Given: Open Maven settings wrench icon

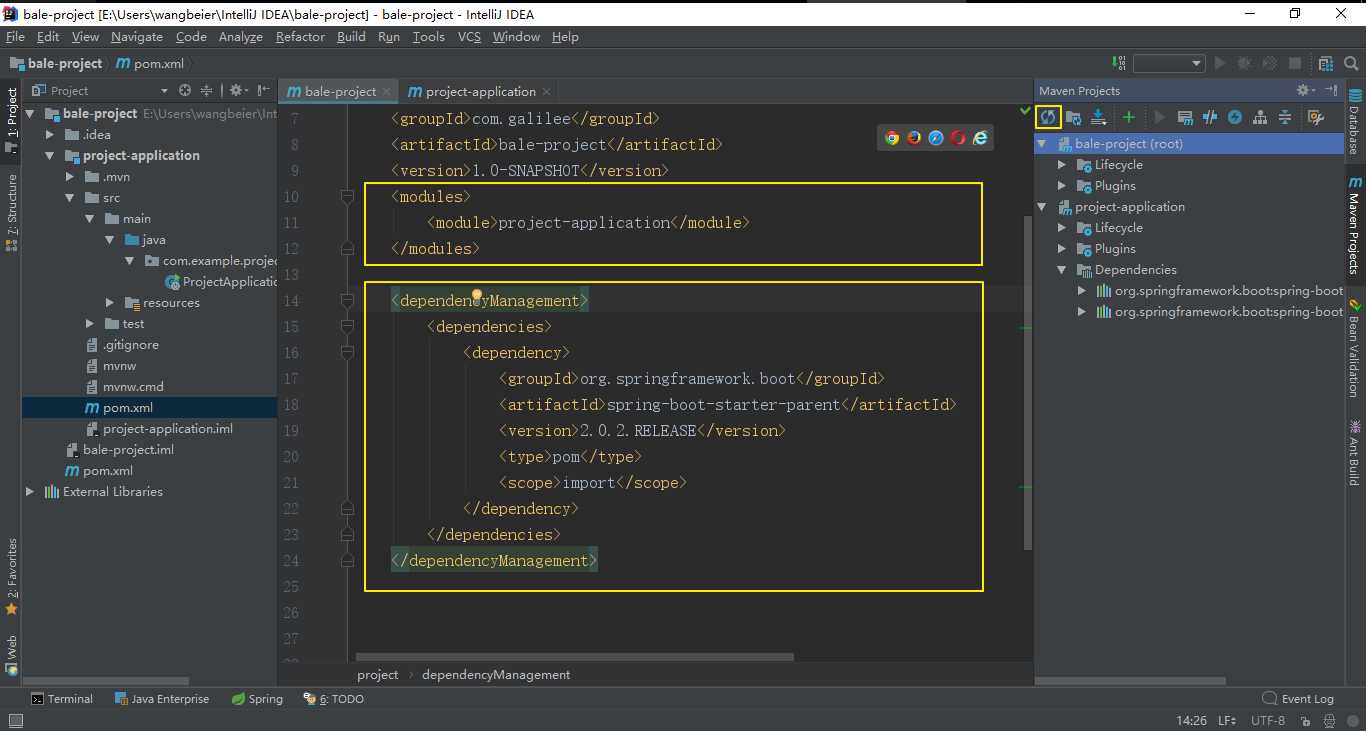Looking at the screenshot, I should click(x=1316, y=117).
